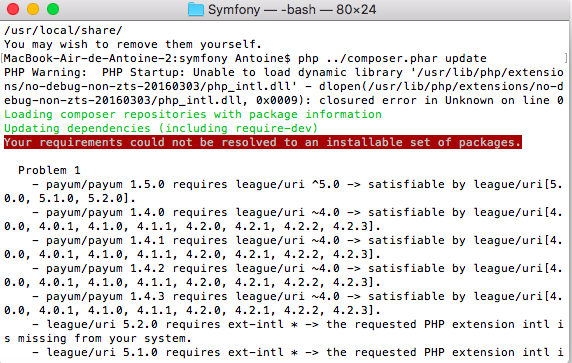This screenshot has height=363, width=572.
Task: Click the 'You may wish to remove them' line
Action: click(x=133, y=45)
